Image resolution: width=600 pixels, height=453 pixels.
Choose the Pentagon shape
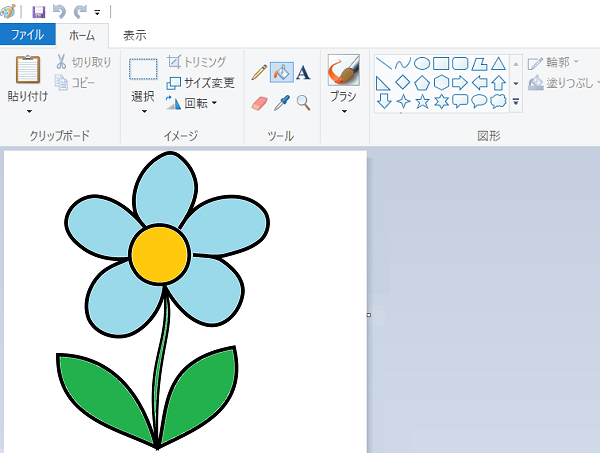tap(422, 83)
